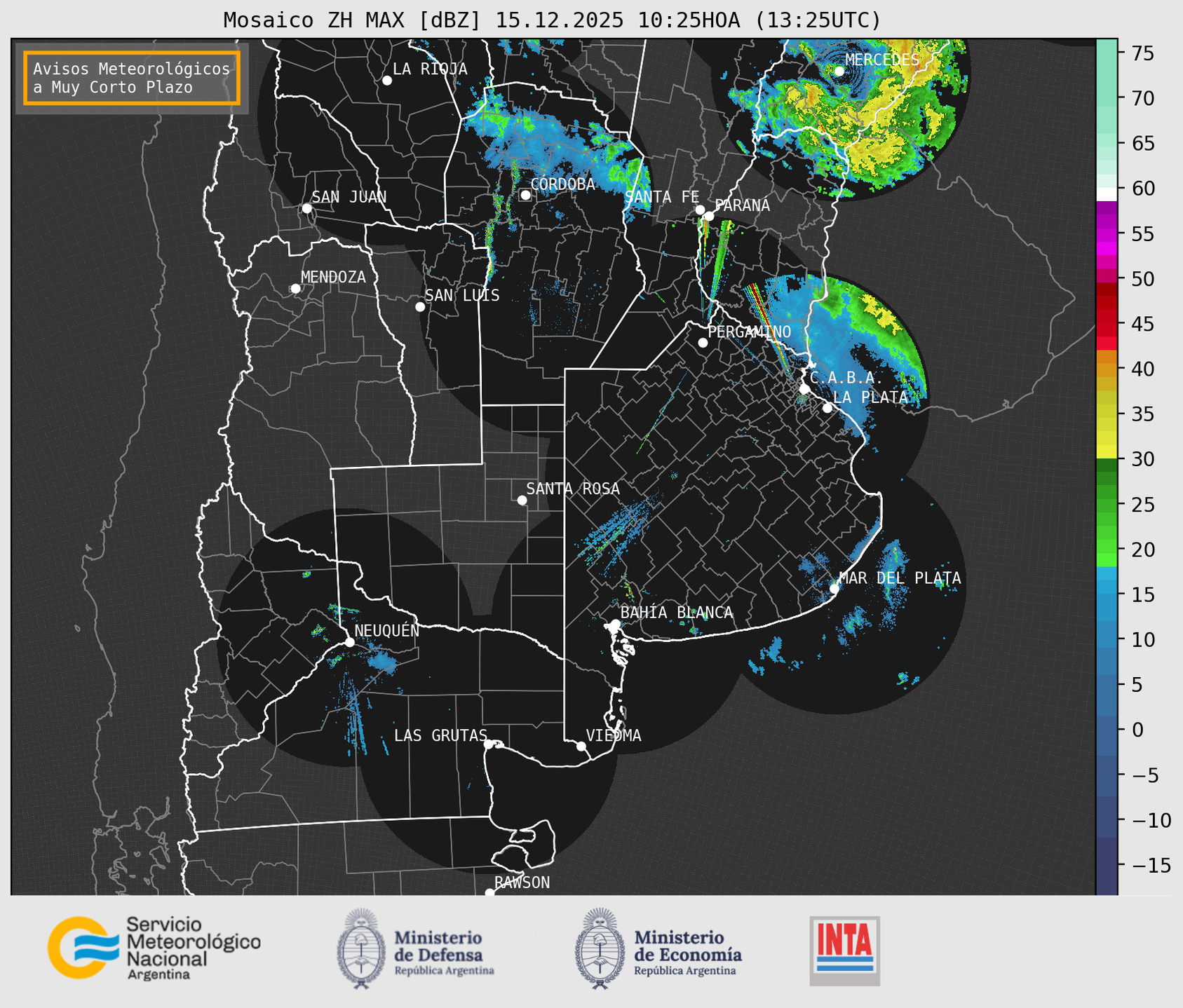
Task: Click the PERGAMINO label text
Action: coord(749,332)
